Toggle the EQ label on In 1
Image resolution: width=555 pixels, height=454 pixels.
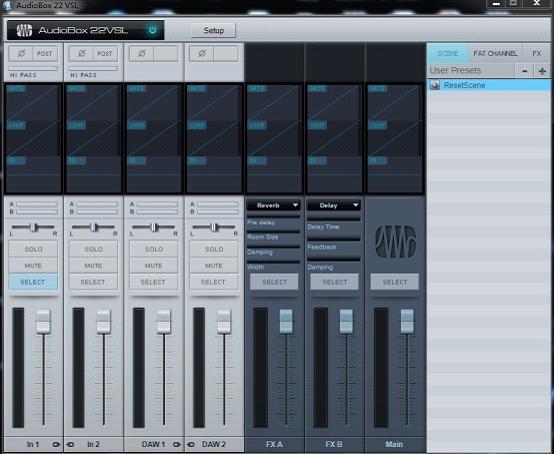click(x=16, y=161)
